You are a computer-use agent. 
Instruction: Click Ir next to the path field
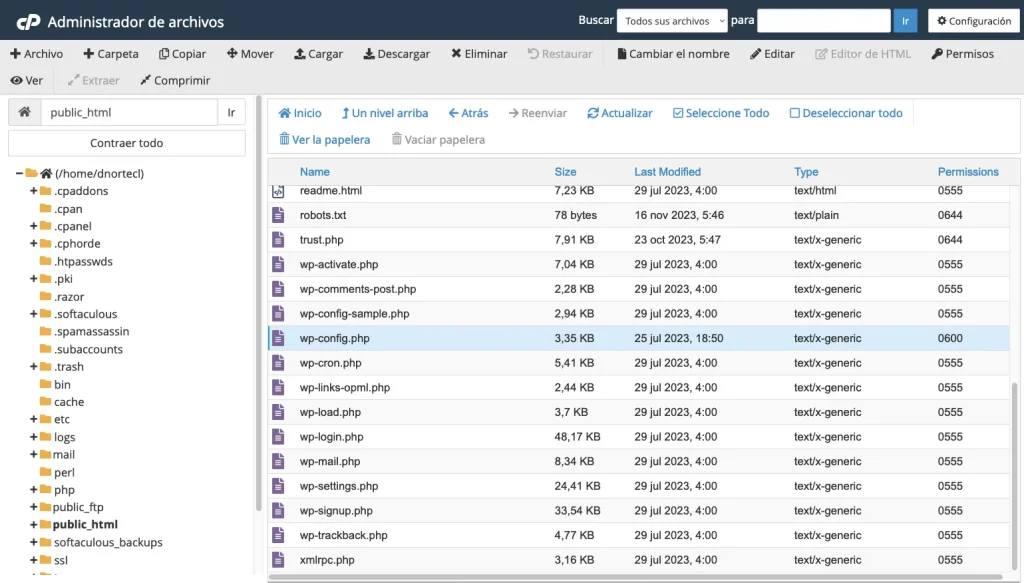click(231, 112)
